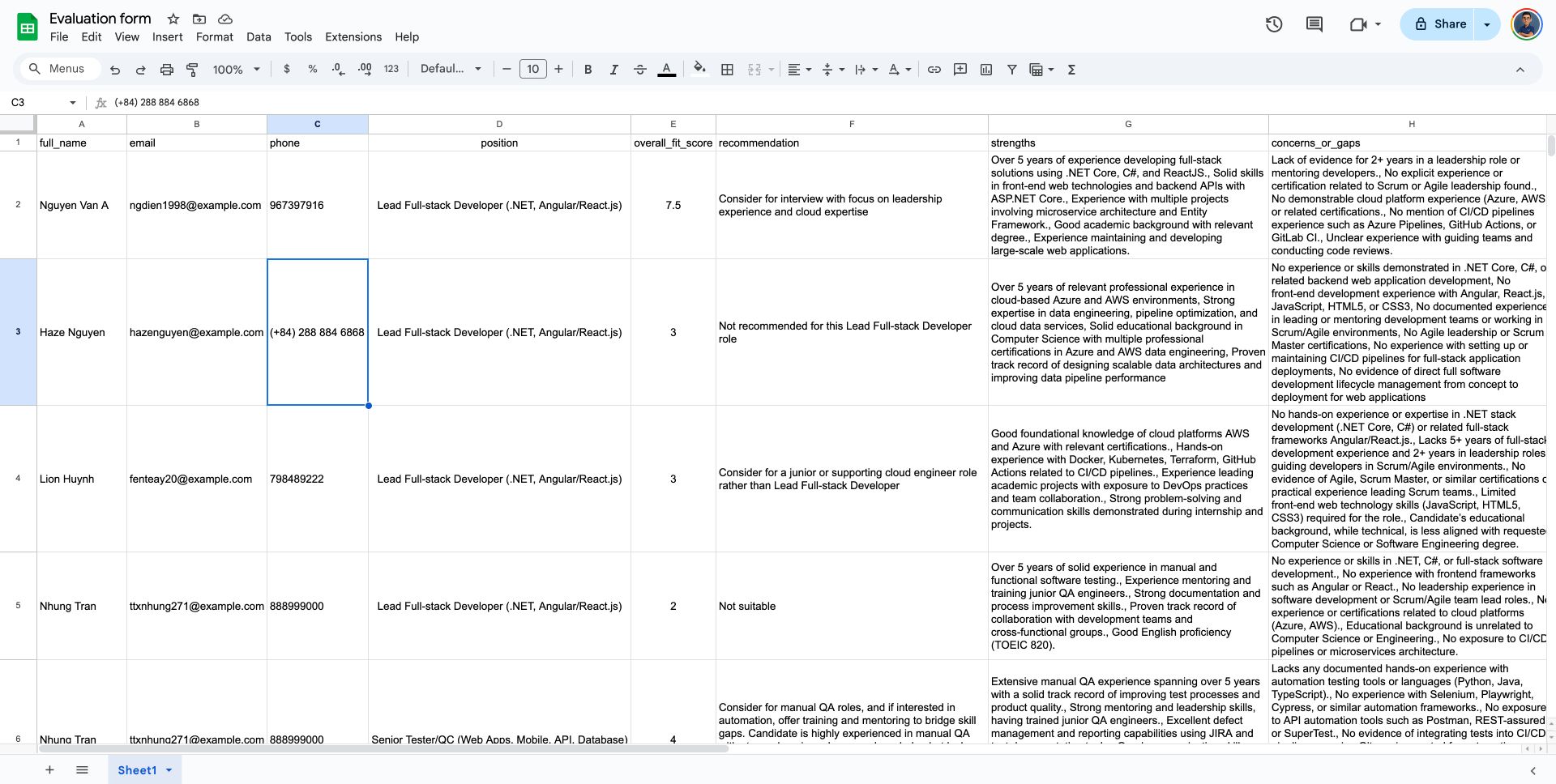
Task: Open version history clock icon
Action: pyautogui.click(x=1273, y=24)
